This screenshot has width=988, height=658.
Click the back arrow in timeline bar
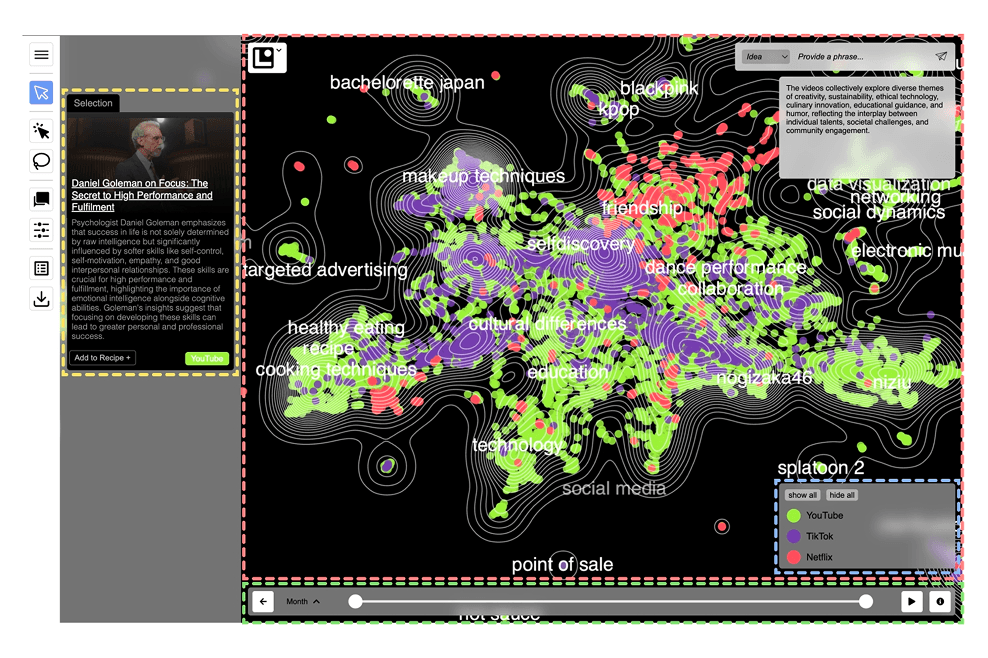click(263, 602)
